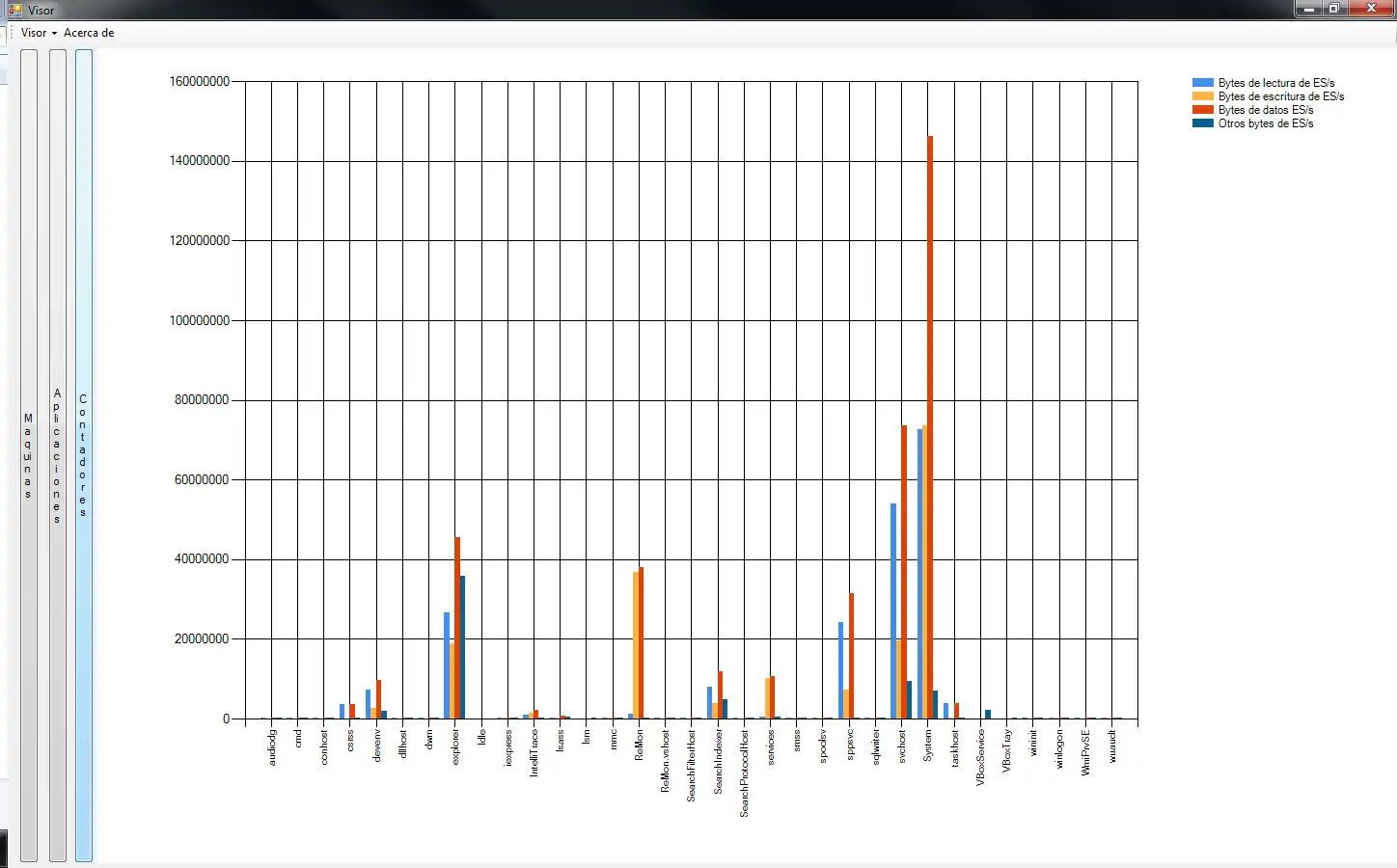The height and width of the screenshot is (868, 1397).
Task: Click legend text 'Bytes de datos ES/s'
Action: [x=1266, y=110]
